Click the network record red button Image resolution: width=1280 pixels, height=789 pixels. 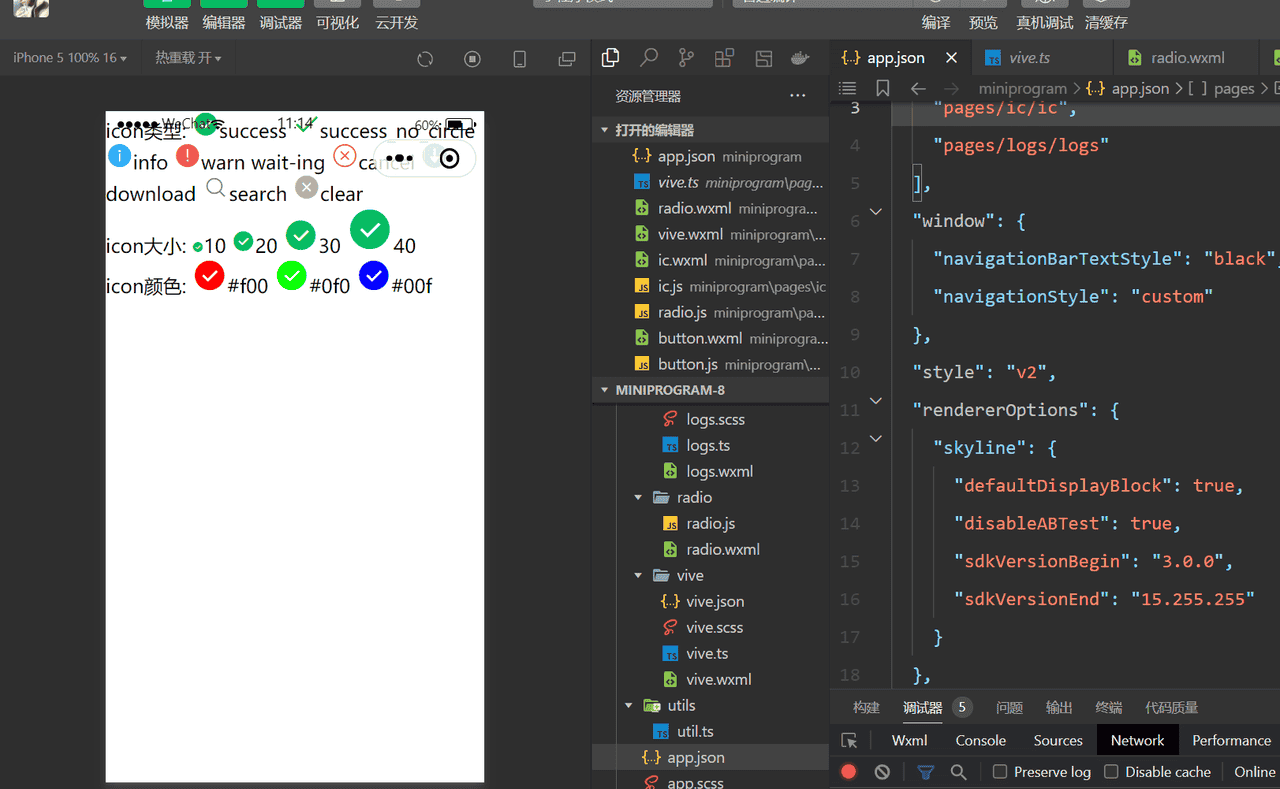pos(849,772)
